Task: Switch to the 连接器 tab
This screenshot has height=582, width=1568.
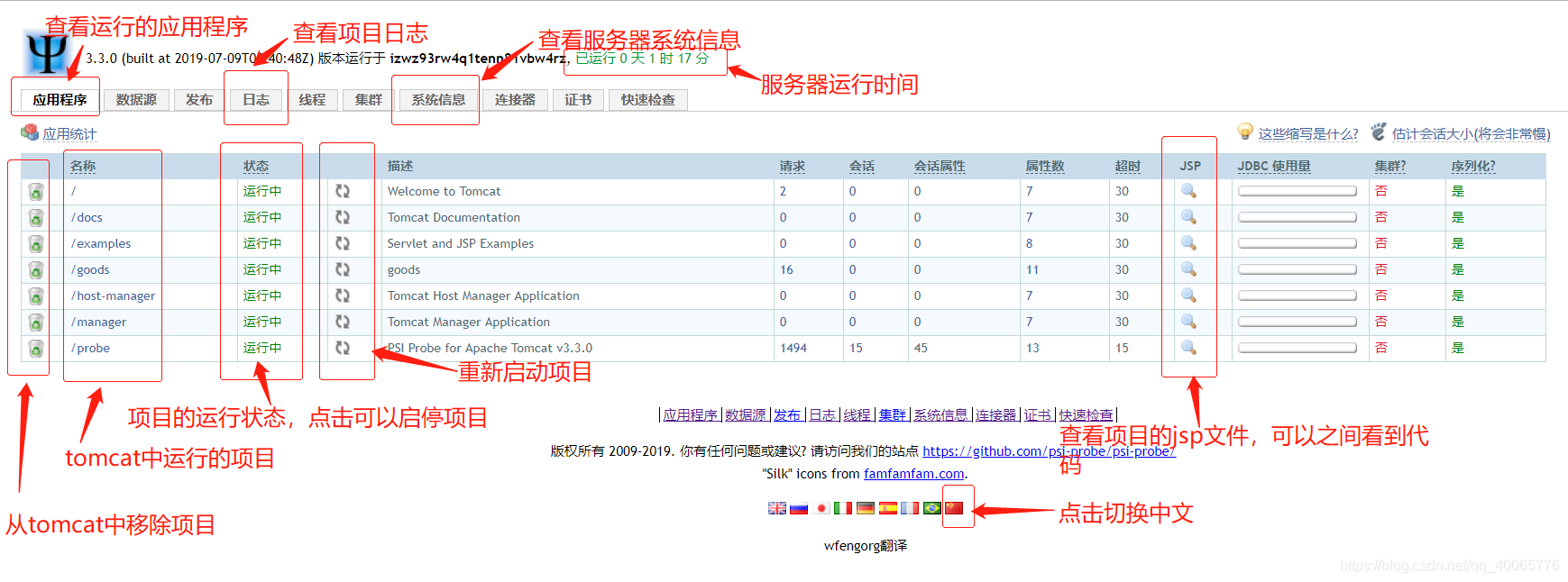Action: (515, 99)
